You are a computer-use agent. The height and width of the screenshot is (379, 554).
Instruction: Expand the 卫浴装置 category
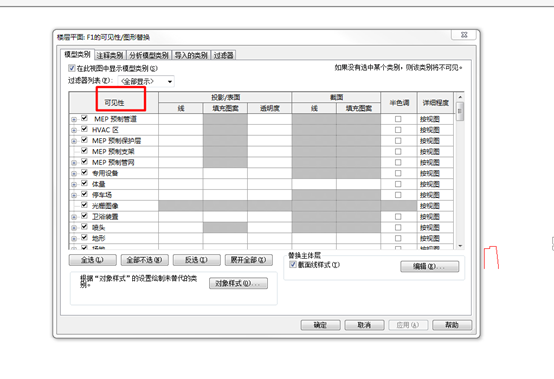[x=74, y=217]
